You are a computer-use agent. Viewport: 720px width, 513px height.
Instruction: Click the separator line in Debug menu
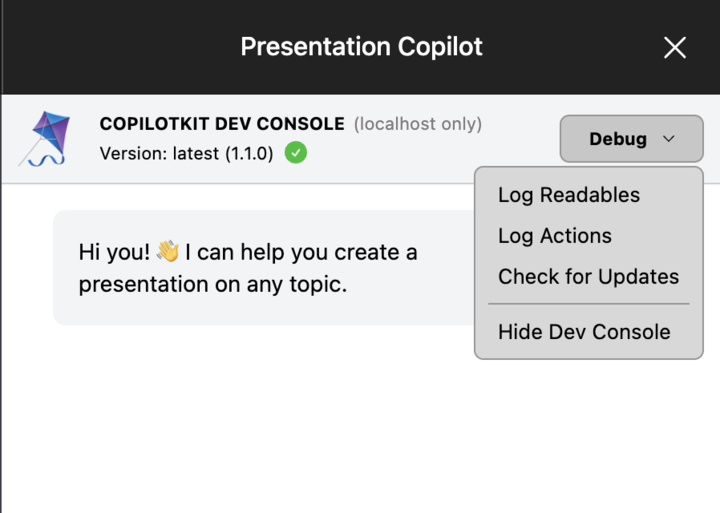(588, 304)
